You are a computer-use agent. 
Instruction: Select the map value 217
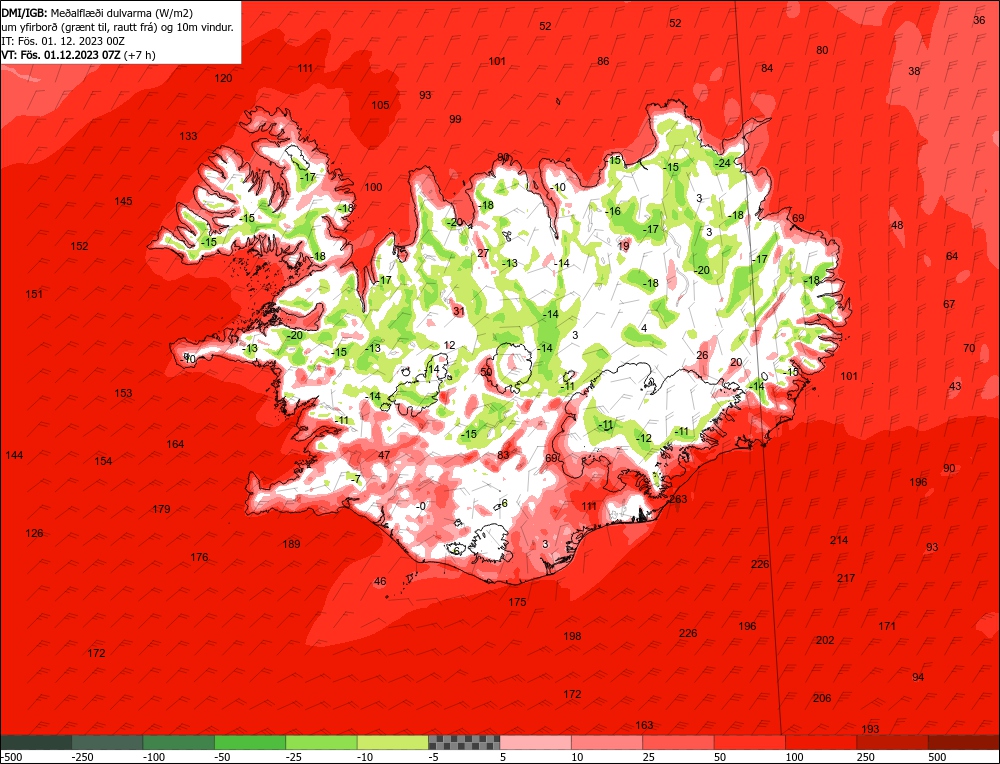click(x=846, y=578)
